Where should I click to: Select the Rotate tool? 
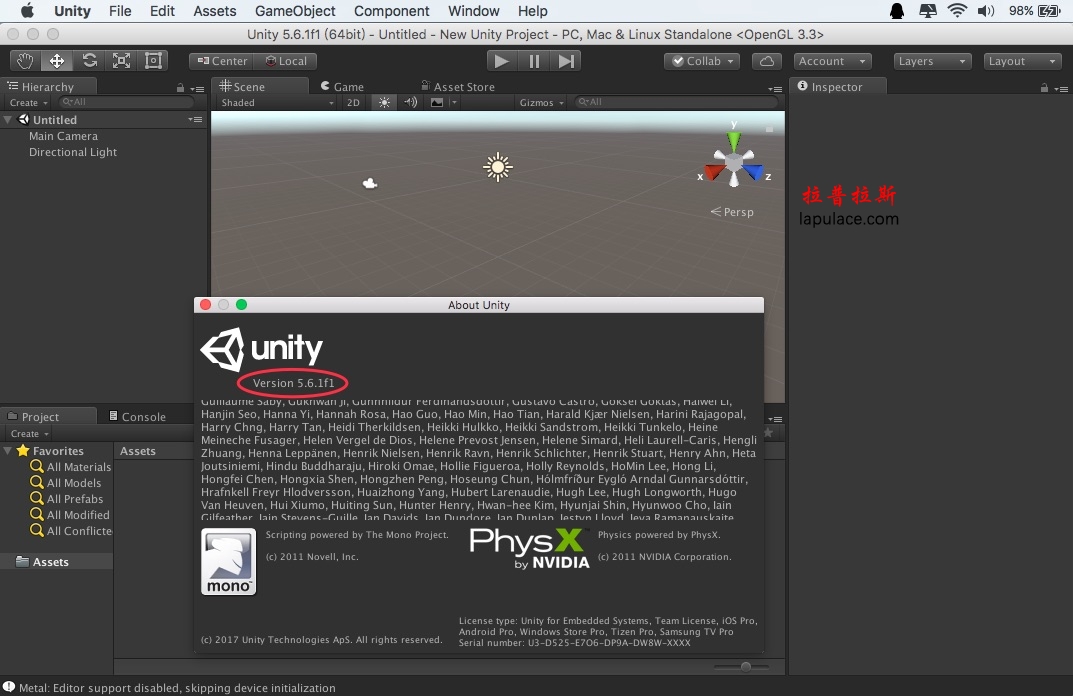point(89,61)
